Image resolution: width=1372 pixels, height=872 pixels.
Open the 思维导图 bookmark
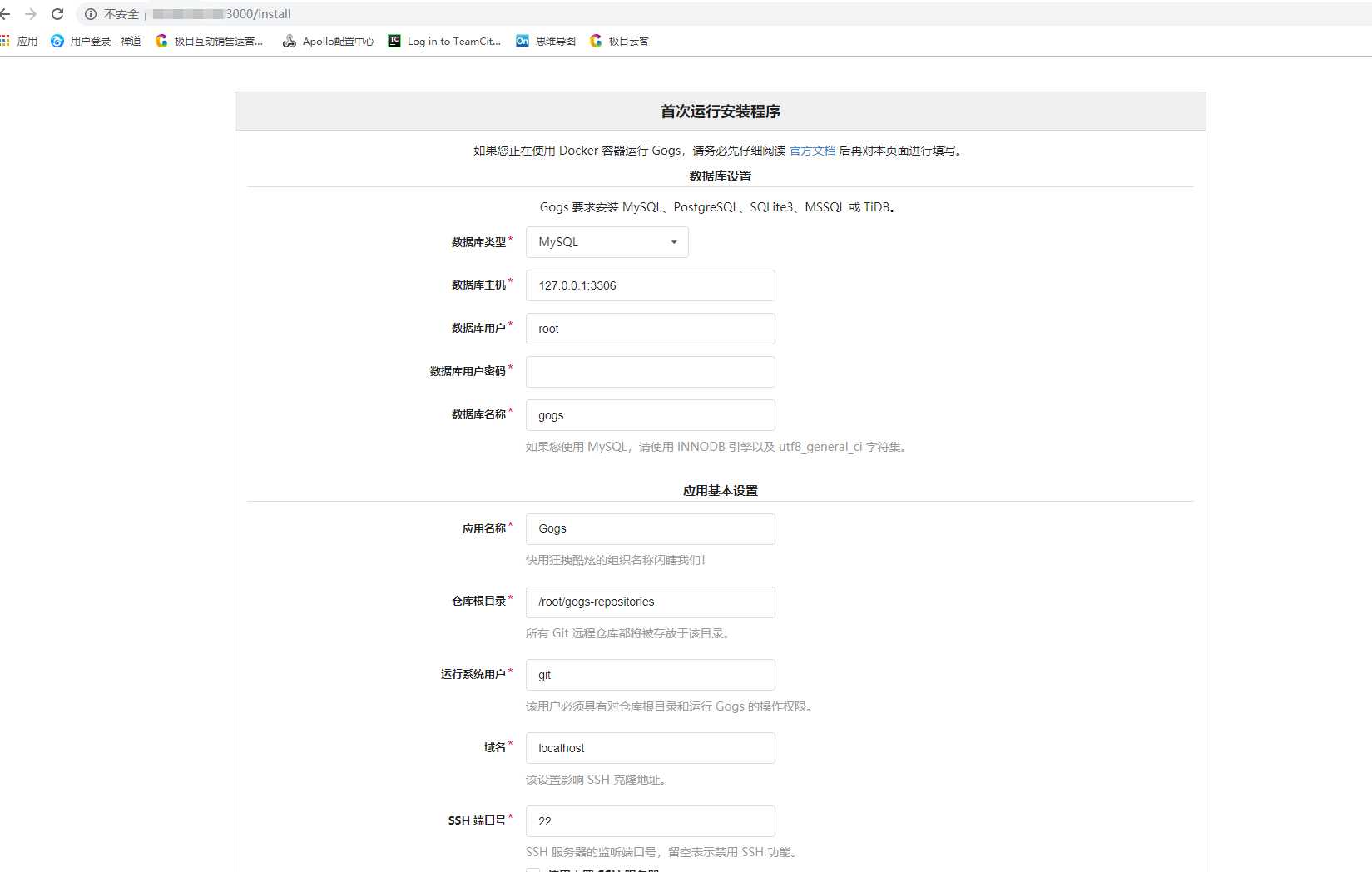(546, 41)
